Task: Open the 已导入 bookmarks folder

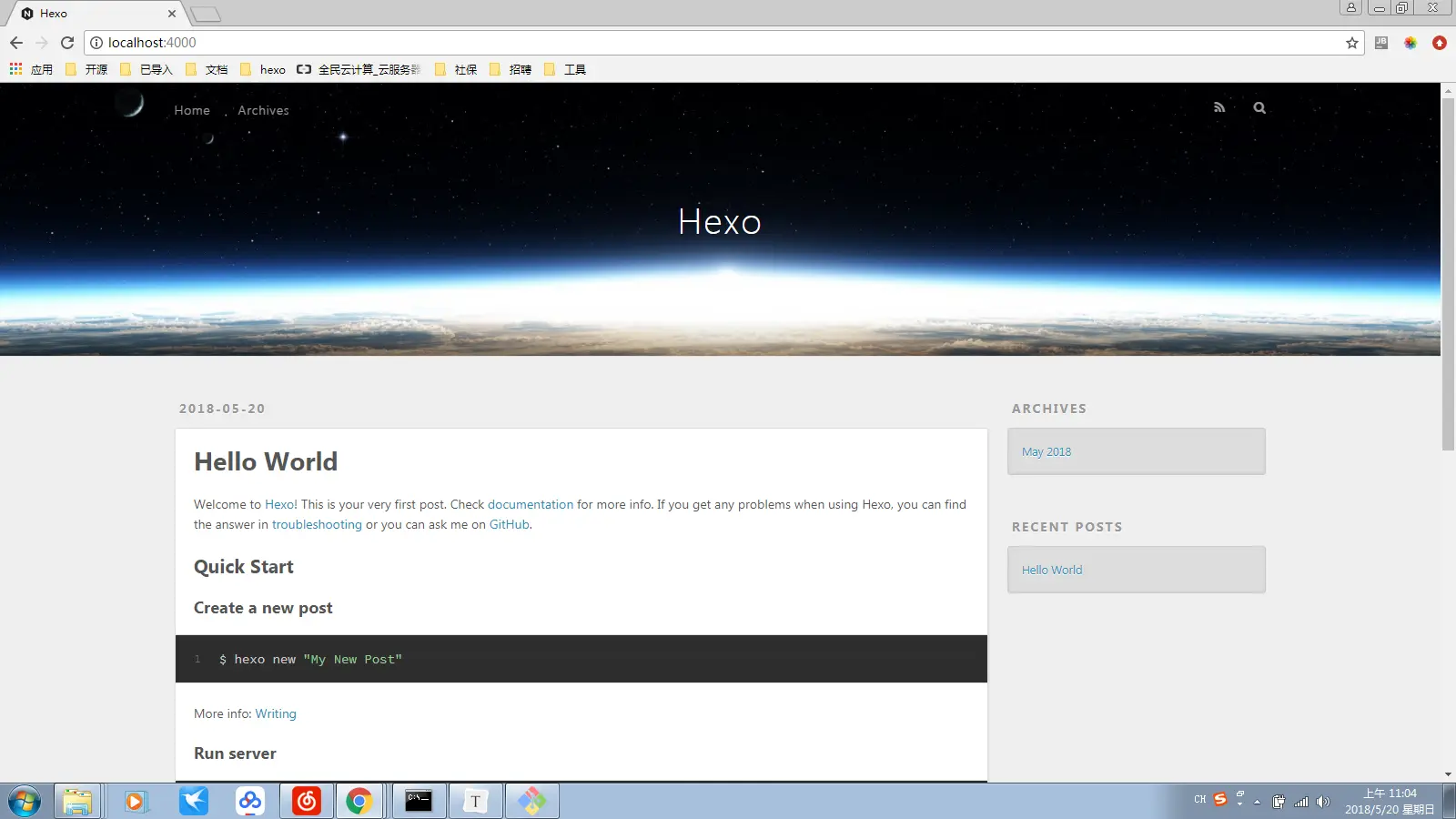Action: point(146,69)
